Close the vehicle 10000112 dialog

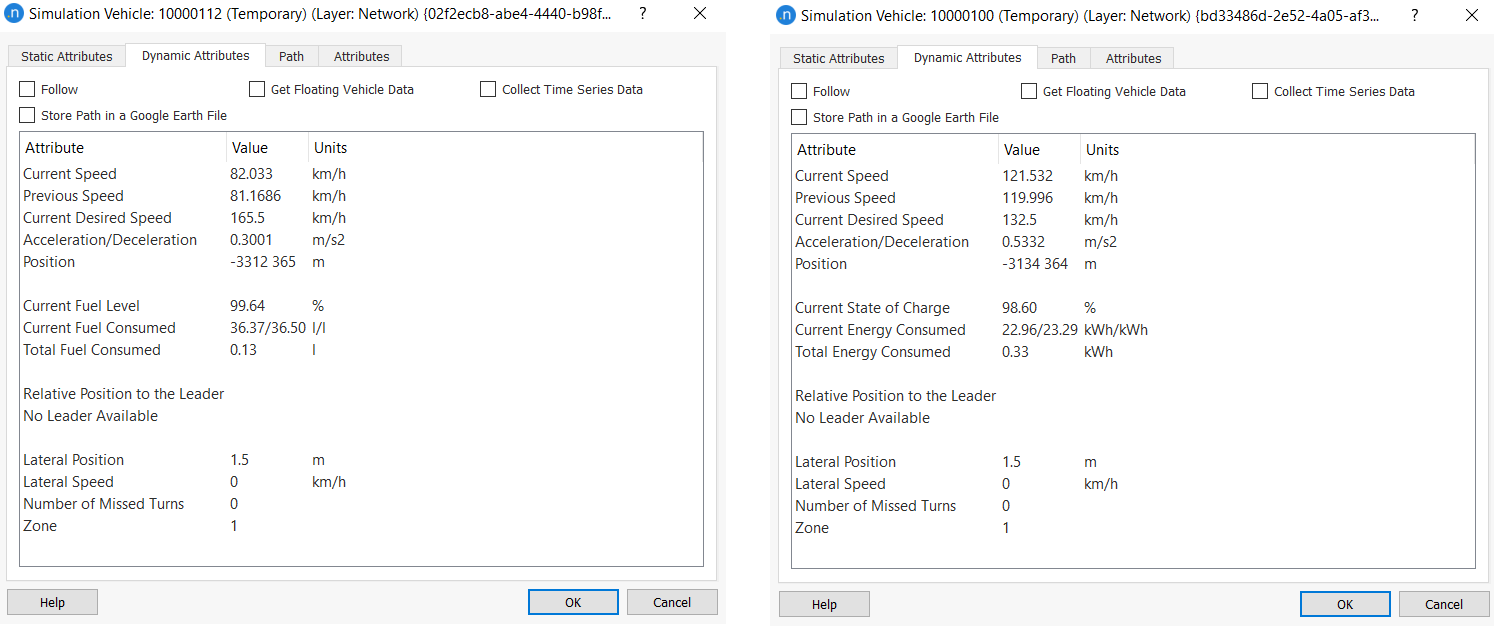point(700,14)
